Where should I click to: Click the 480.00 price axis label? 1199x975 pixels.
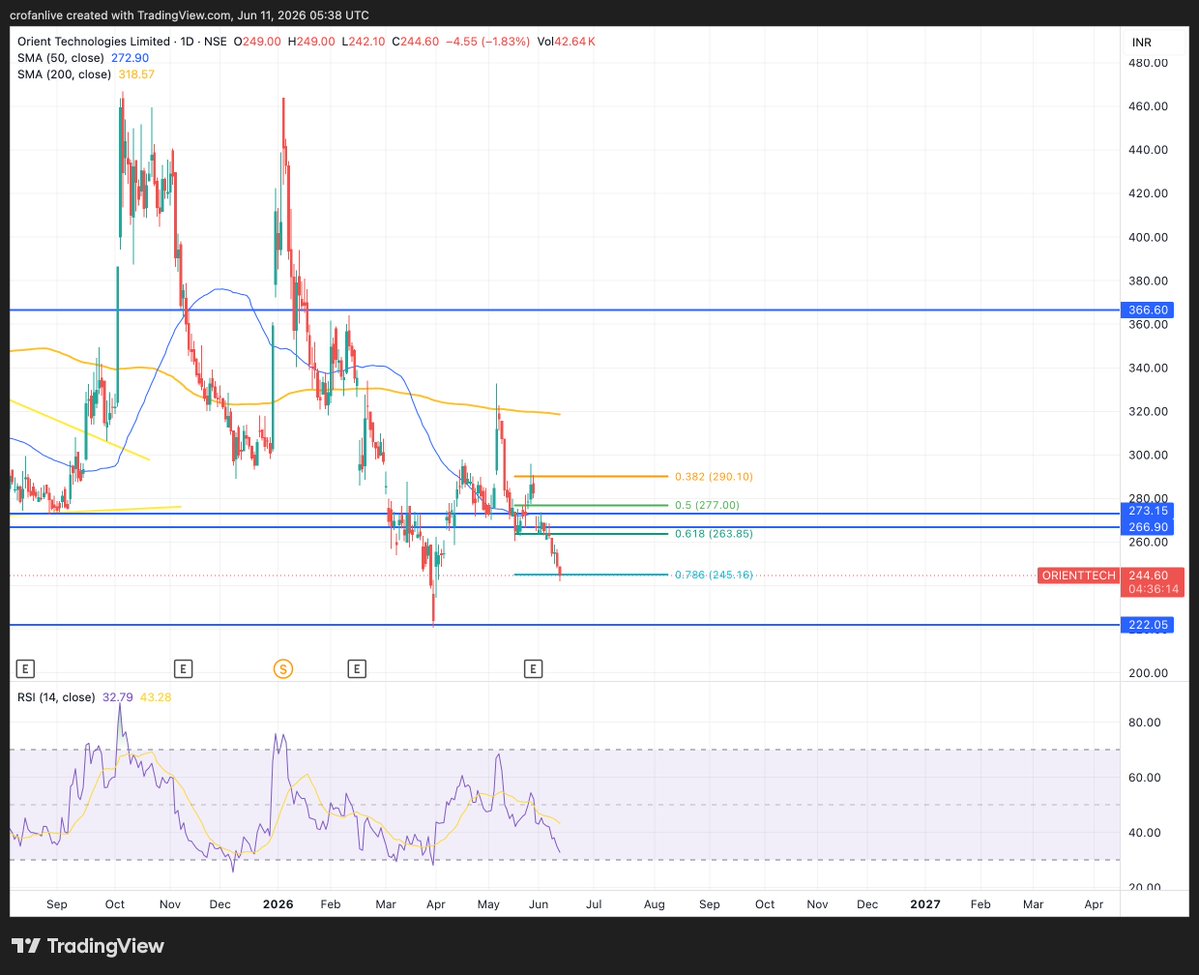1148,63
